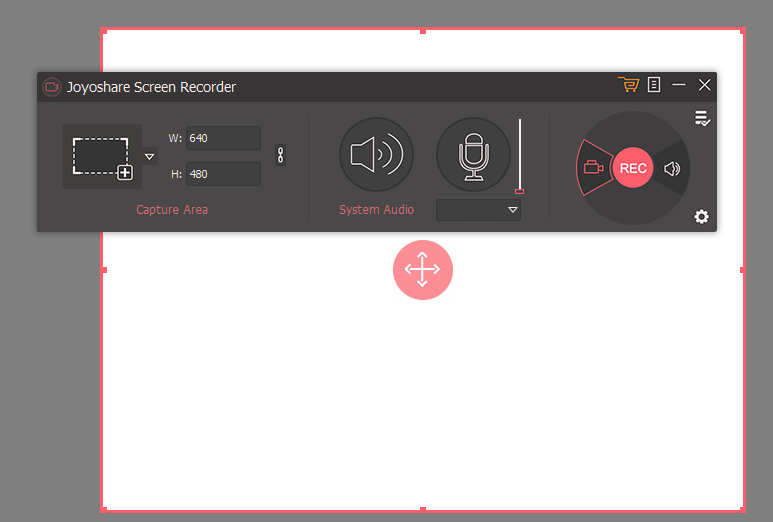Viewport: 773px width, 522px height.
Task: Click the microphone volume slider handle
Action: tap(519, 191)
